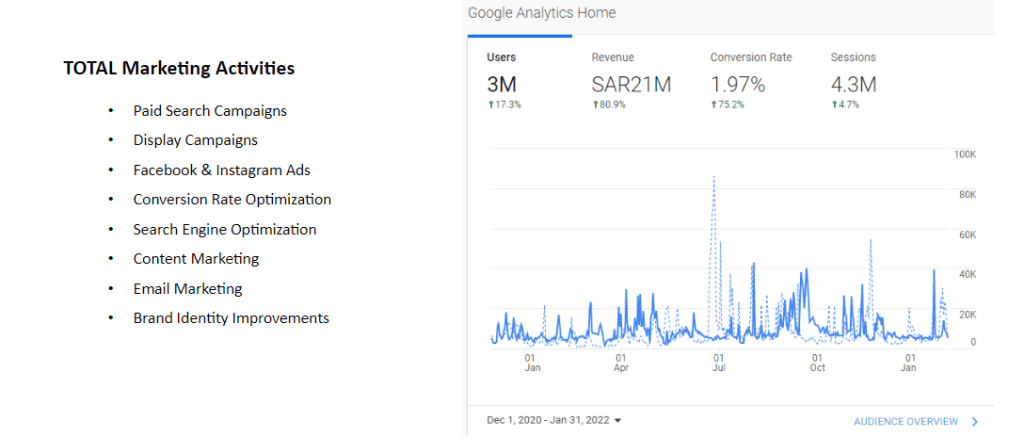Click the 100K y-axis label
The height and width of the screenshot is (437, 1024).
point(965,155)
